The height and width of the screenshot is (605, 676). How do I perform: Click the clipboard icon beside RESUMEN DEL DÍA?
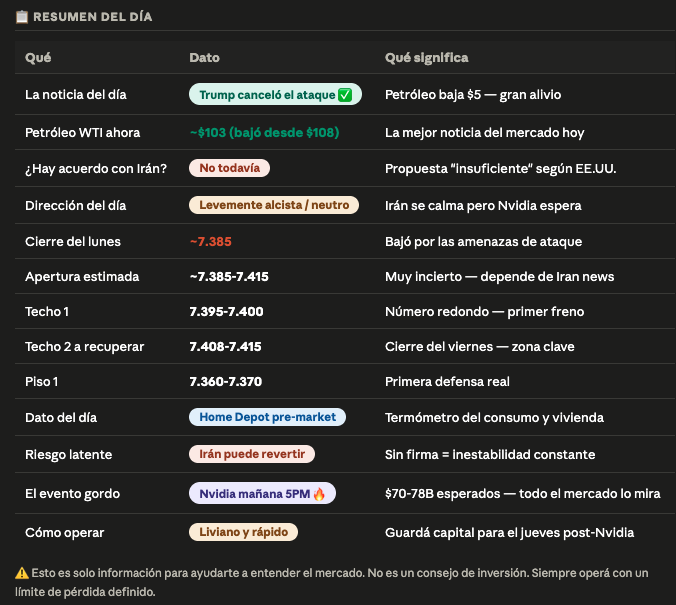[22, 17]
